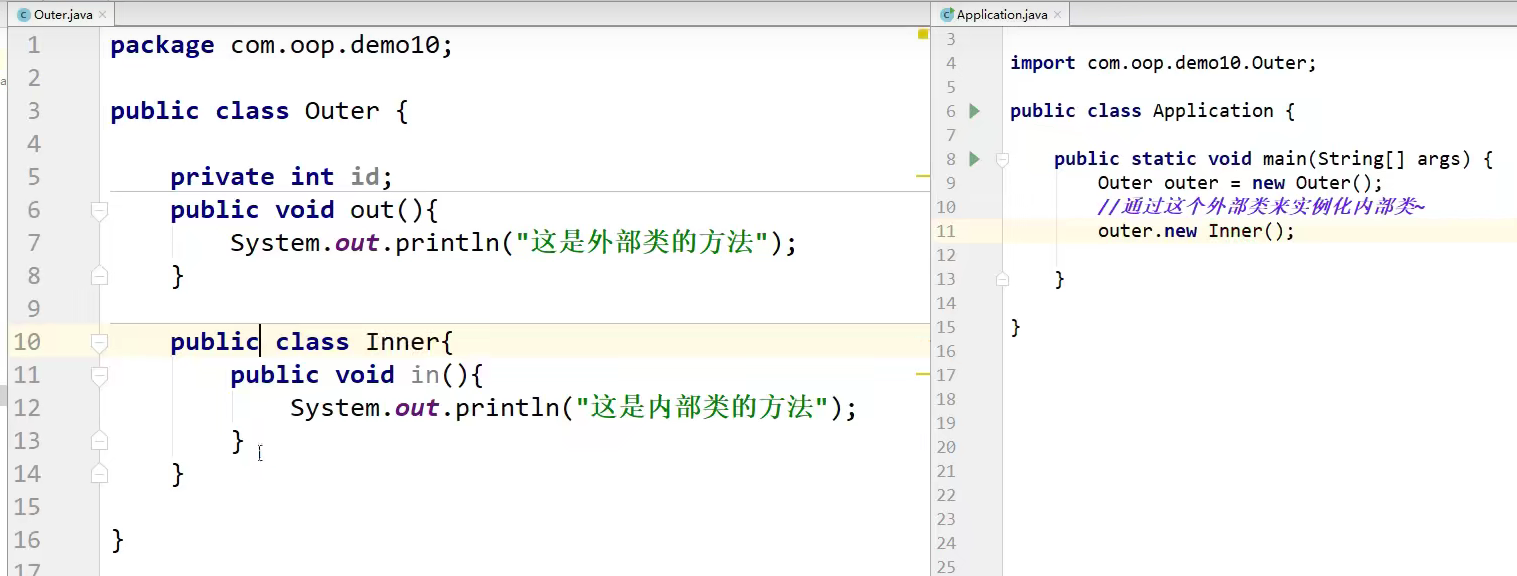The image size is (1517, 576).
Task: Click closing brace on line 15 of Application.java
Action: tap(1015, 327)
